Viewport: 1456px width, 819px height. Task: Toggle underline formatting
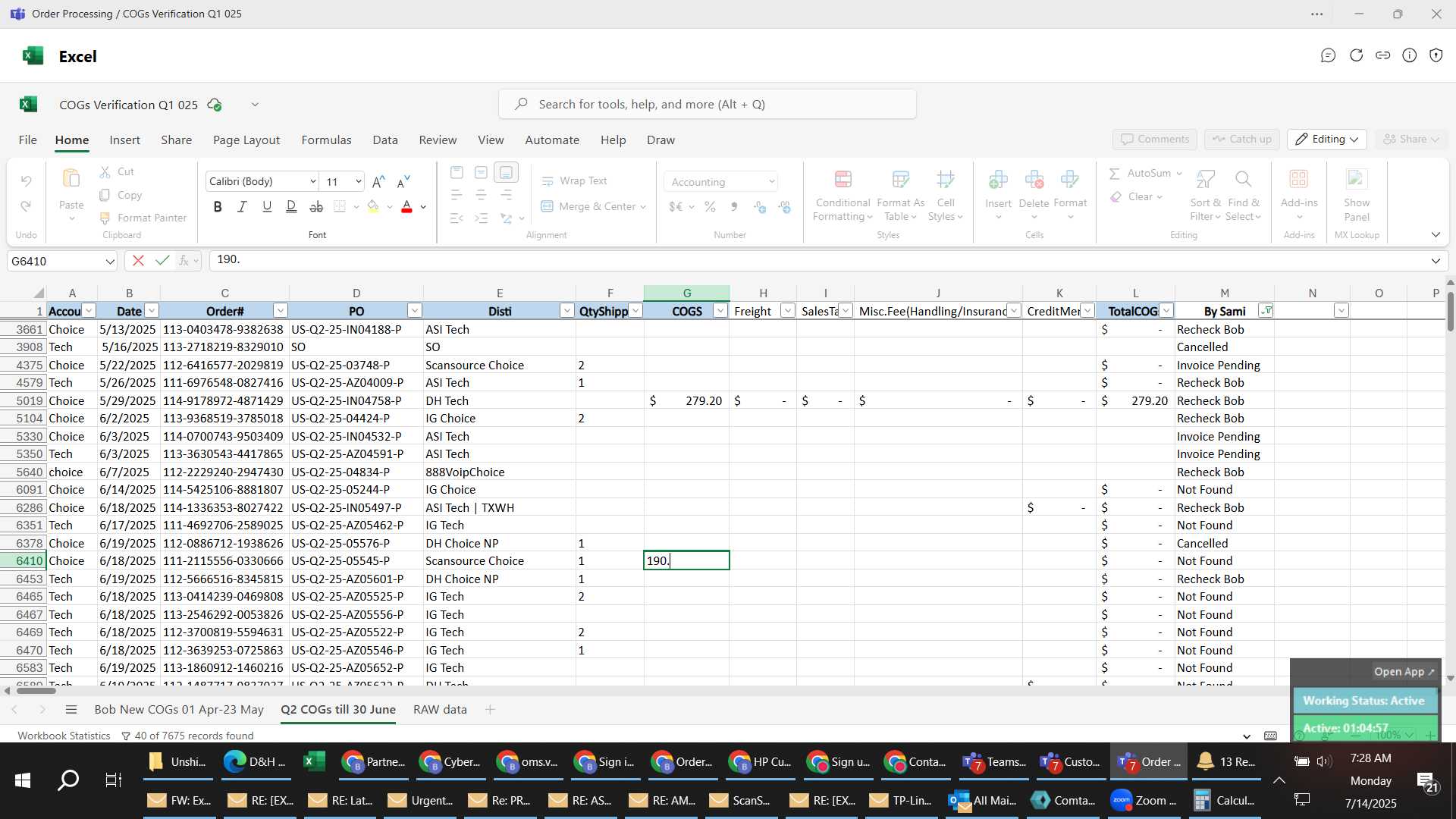[x=266, y=206]
